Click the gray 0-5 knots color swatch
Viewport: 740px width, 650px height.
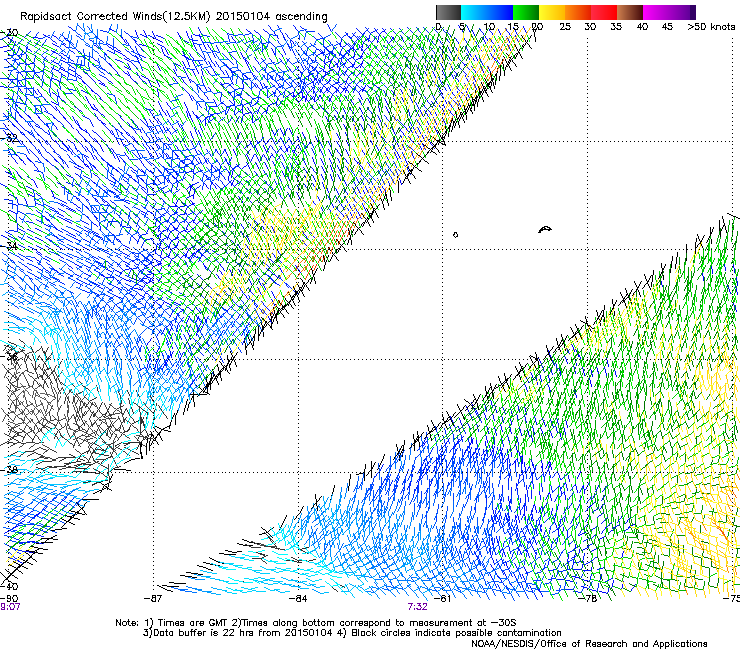point(448,12)
